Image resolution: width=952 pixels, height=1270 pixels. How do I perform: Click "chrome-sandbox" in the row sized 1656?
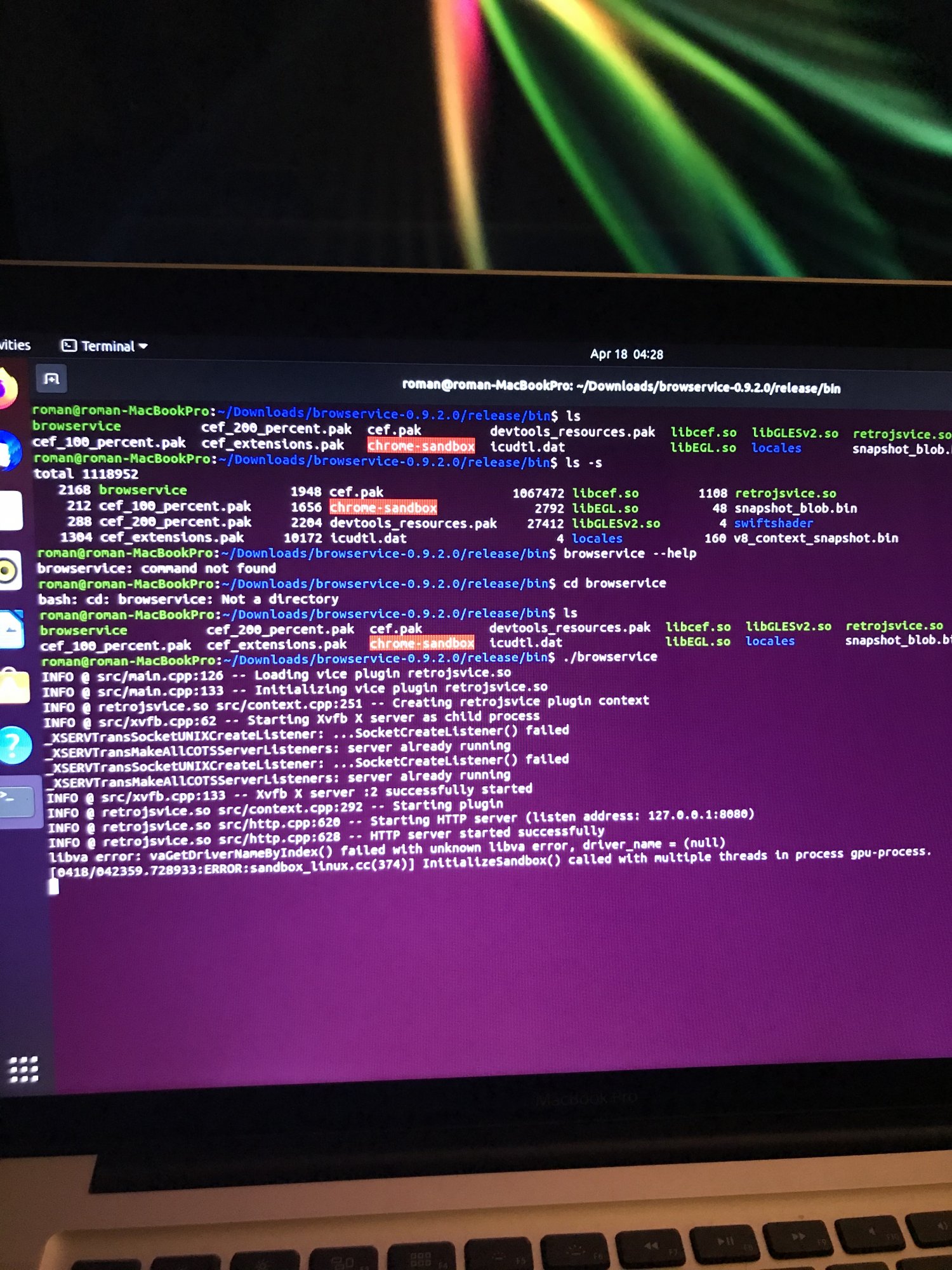click(383, 507)
